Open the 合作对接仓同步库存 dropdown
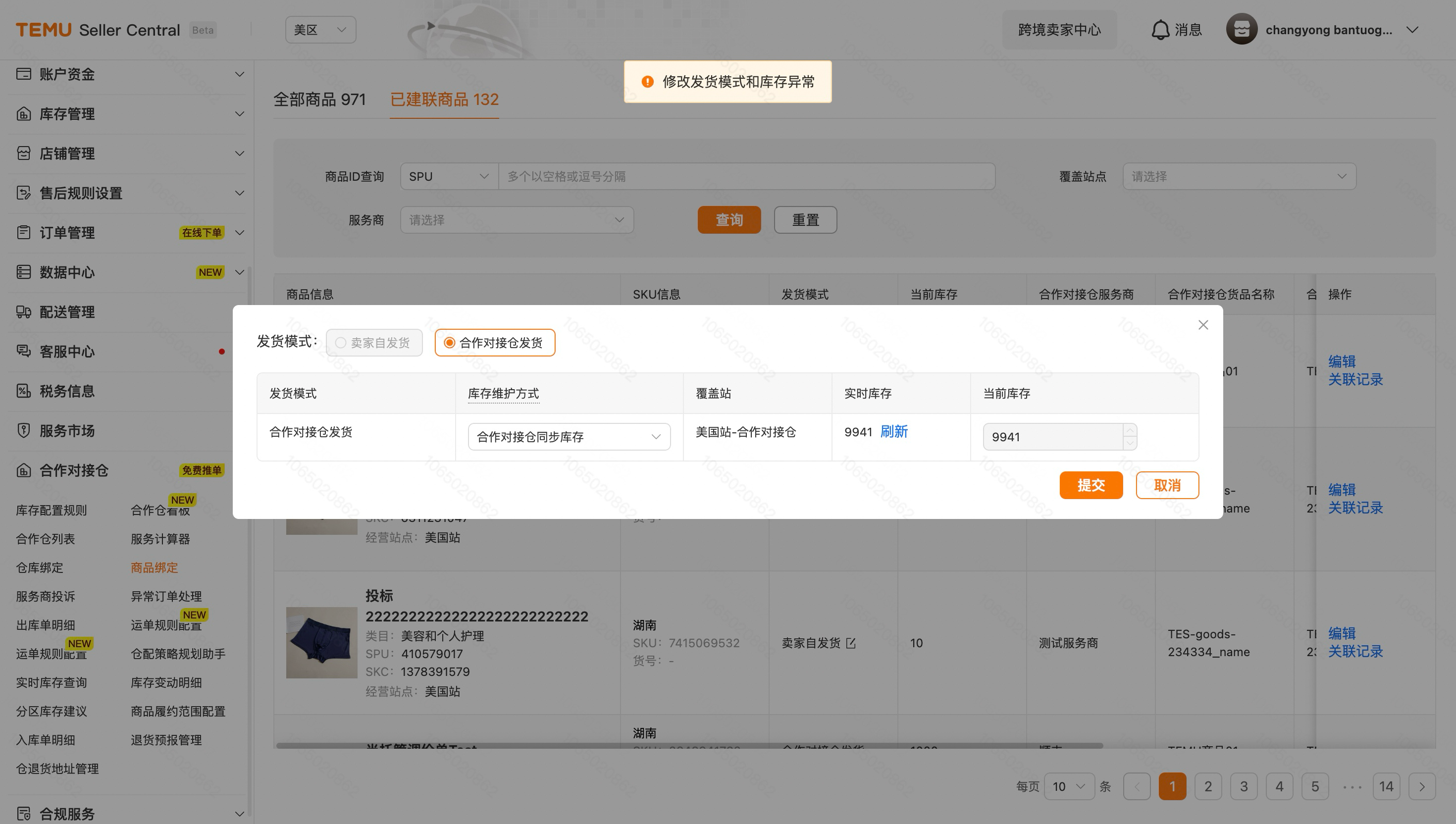 (x=568, y=436)
